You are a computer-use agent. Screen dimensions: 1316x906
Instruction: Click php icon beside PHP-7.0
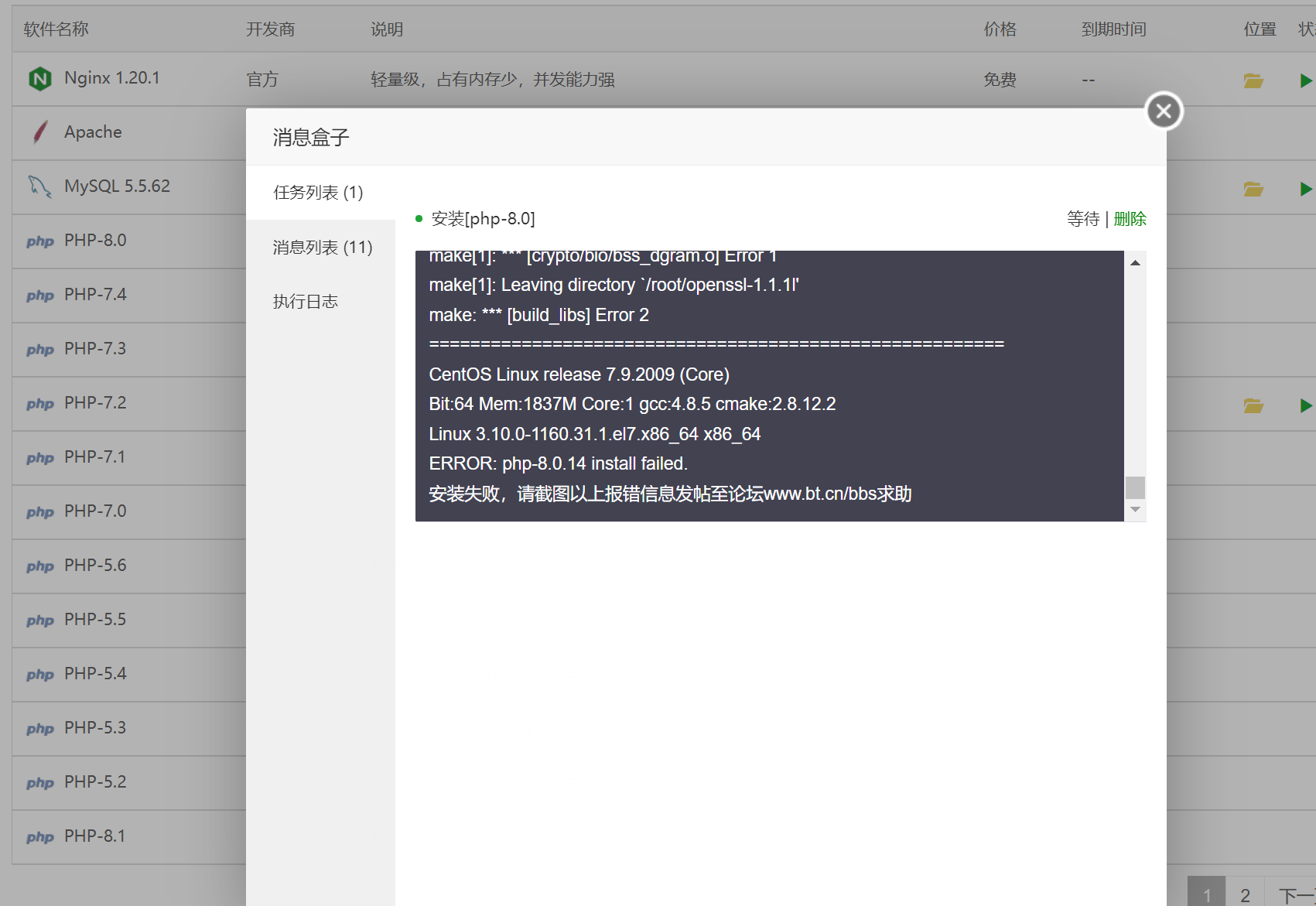point(40,513)
